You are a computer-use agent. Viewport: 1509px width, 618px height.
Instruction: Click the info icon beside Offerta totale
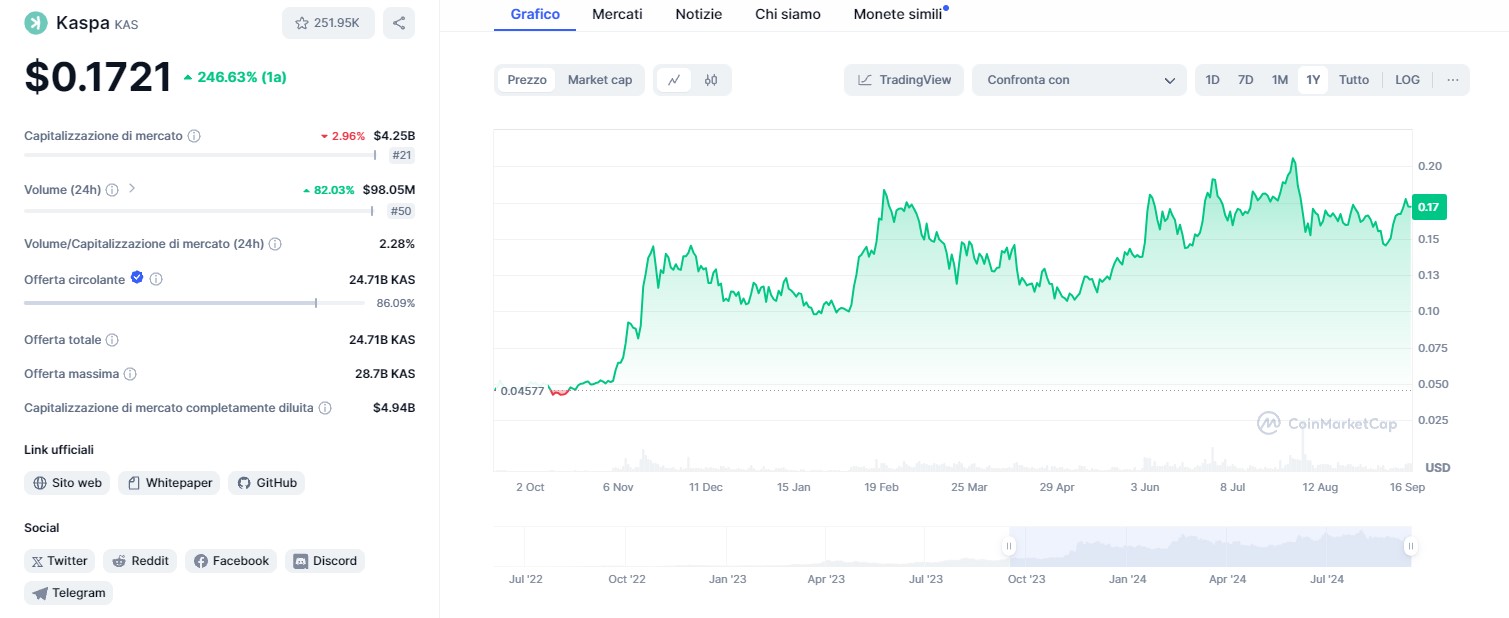[x=112, y=340]
